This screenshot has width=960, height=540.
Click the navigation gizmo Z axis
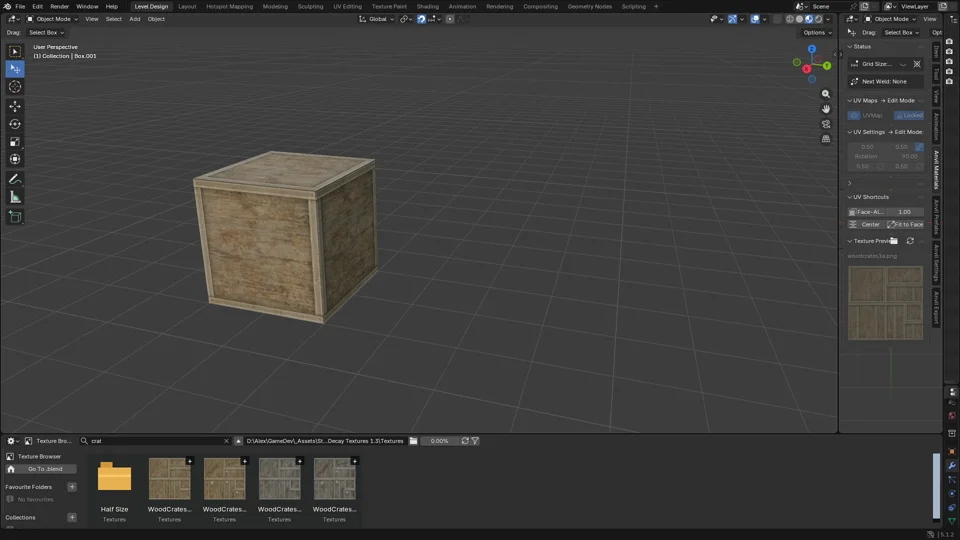[812, 49]
